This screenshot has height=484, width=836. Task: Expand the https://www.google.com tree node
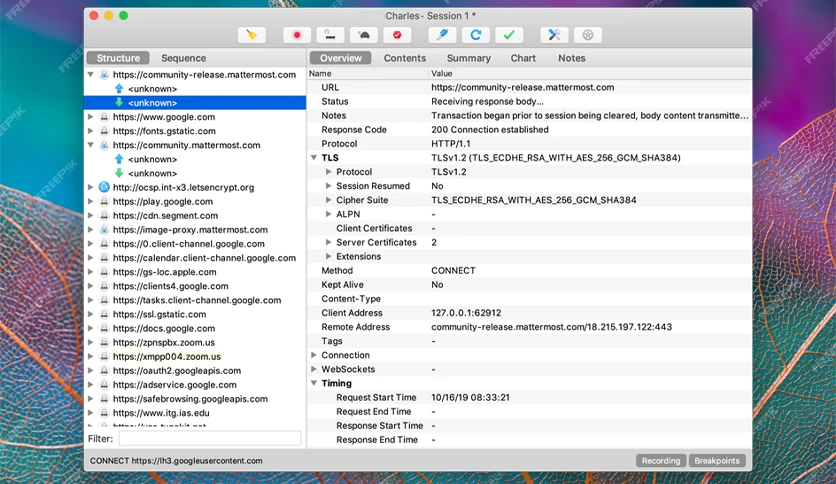point(91,117)
